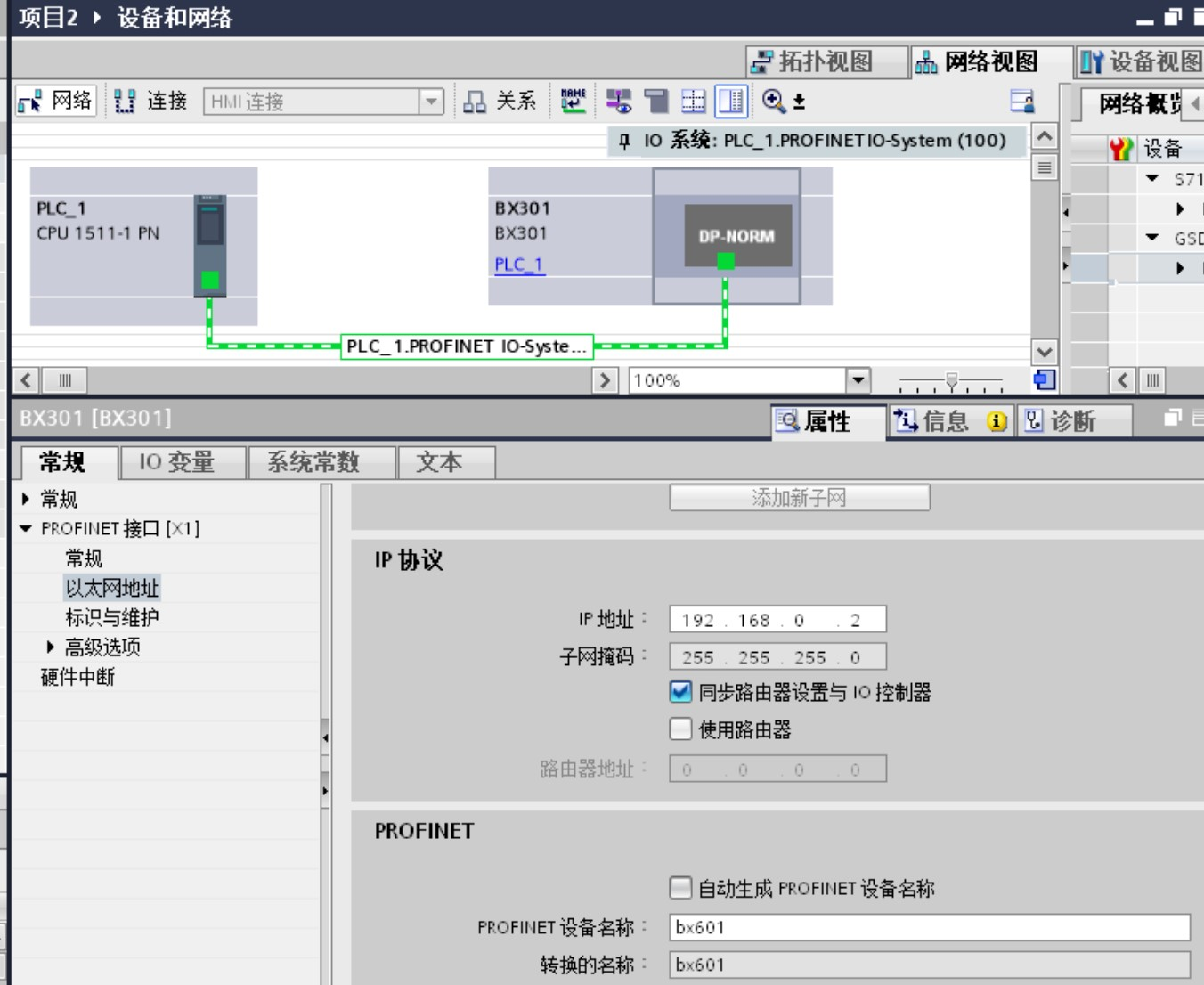Expand the child row under S71

[x=1181, y=208]
